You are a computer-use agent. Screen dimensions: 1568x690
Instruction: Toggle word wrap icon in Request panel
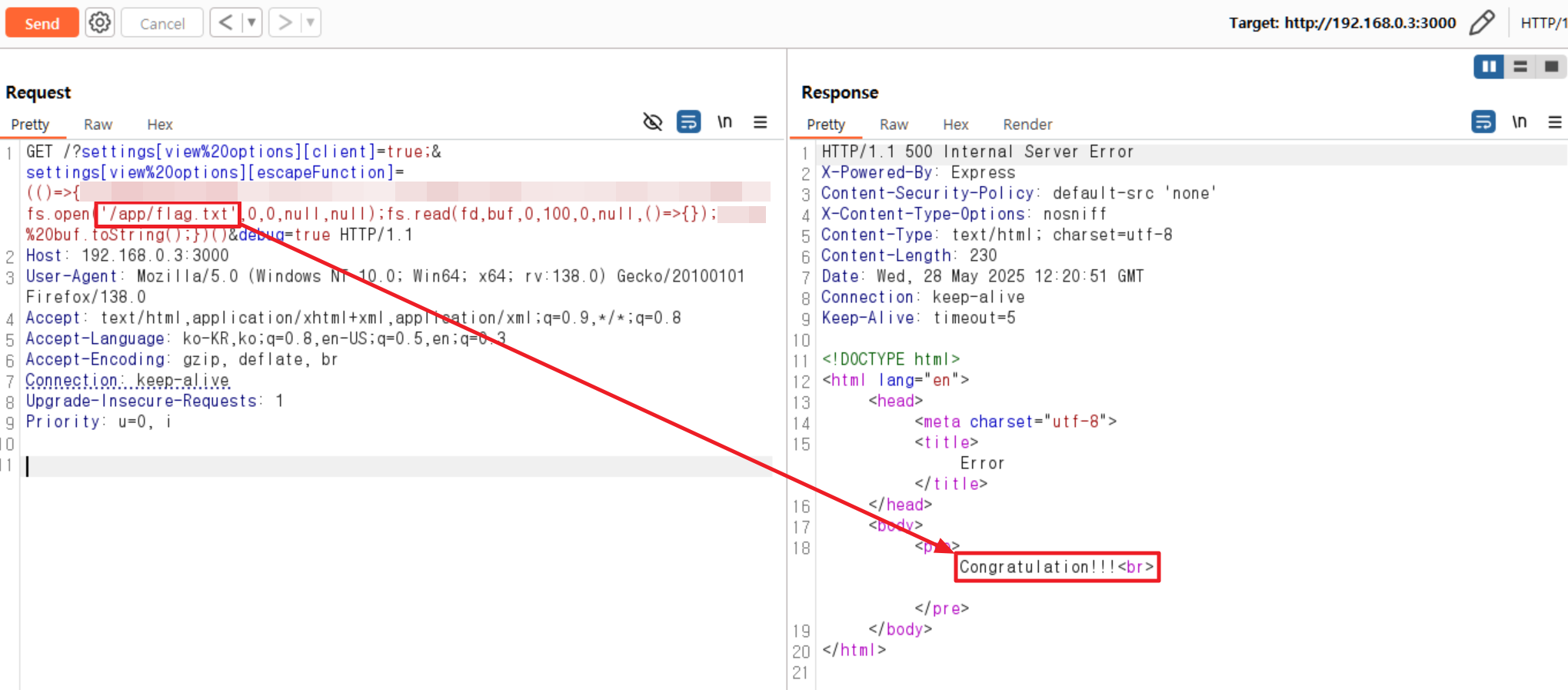tap(688, 122)
